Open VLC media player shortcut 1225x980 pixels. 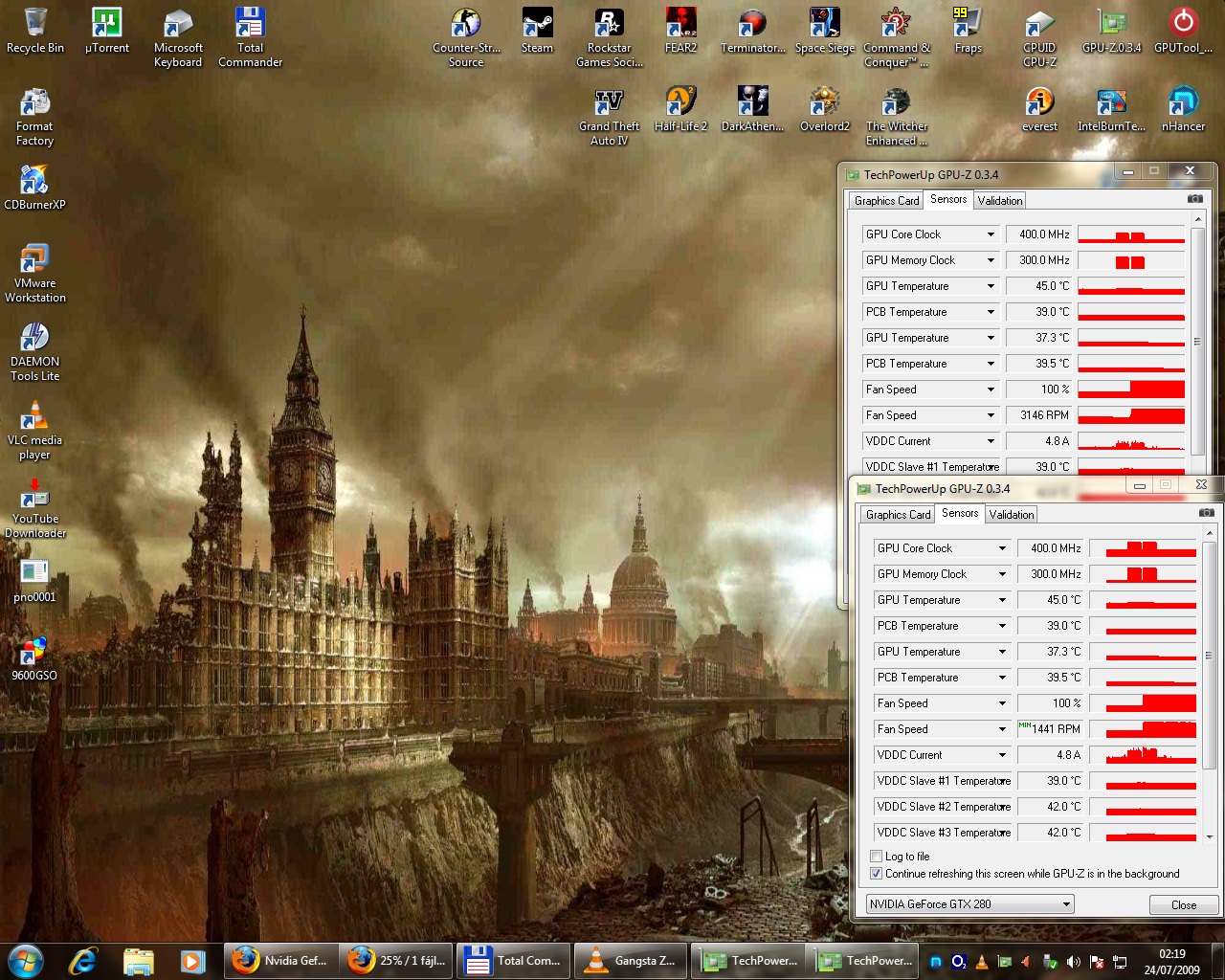(34, 431)
